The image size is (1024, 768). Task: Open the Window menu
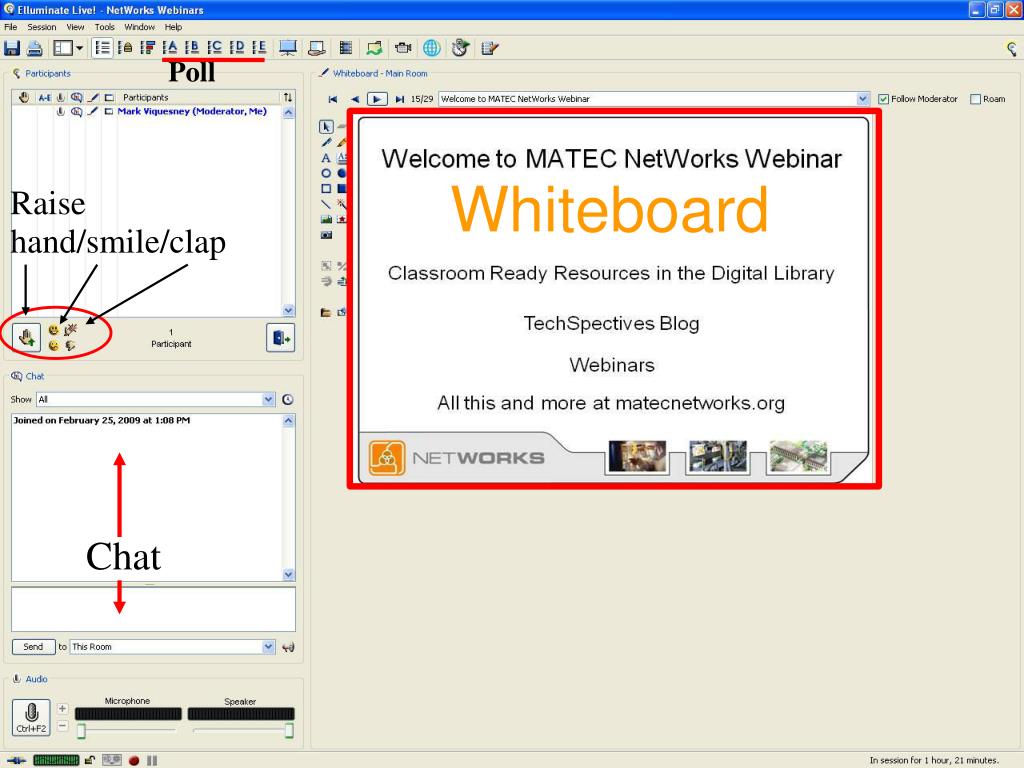tap(140, 27)
